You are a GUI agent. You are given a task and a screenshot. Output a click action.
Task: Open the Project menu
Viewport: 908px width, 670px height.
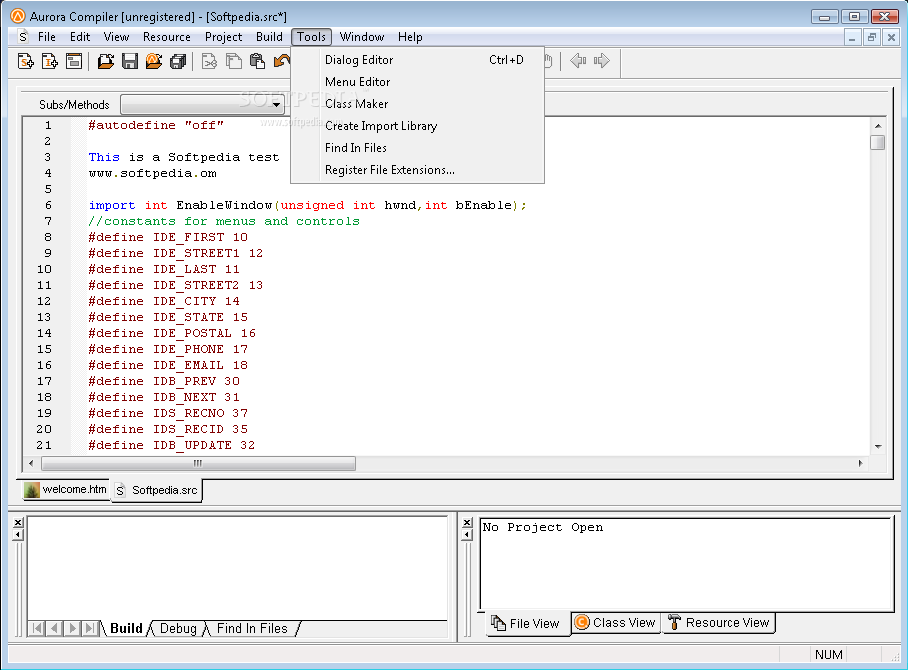224,37
